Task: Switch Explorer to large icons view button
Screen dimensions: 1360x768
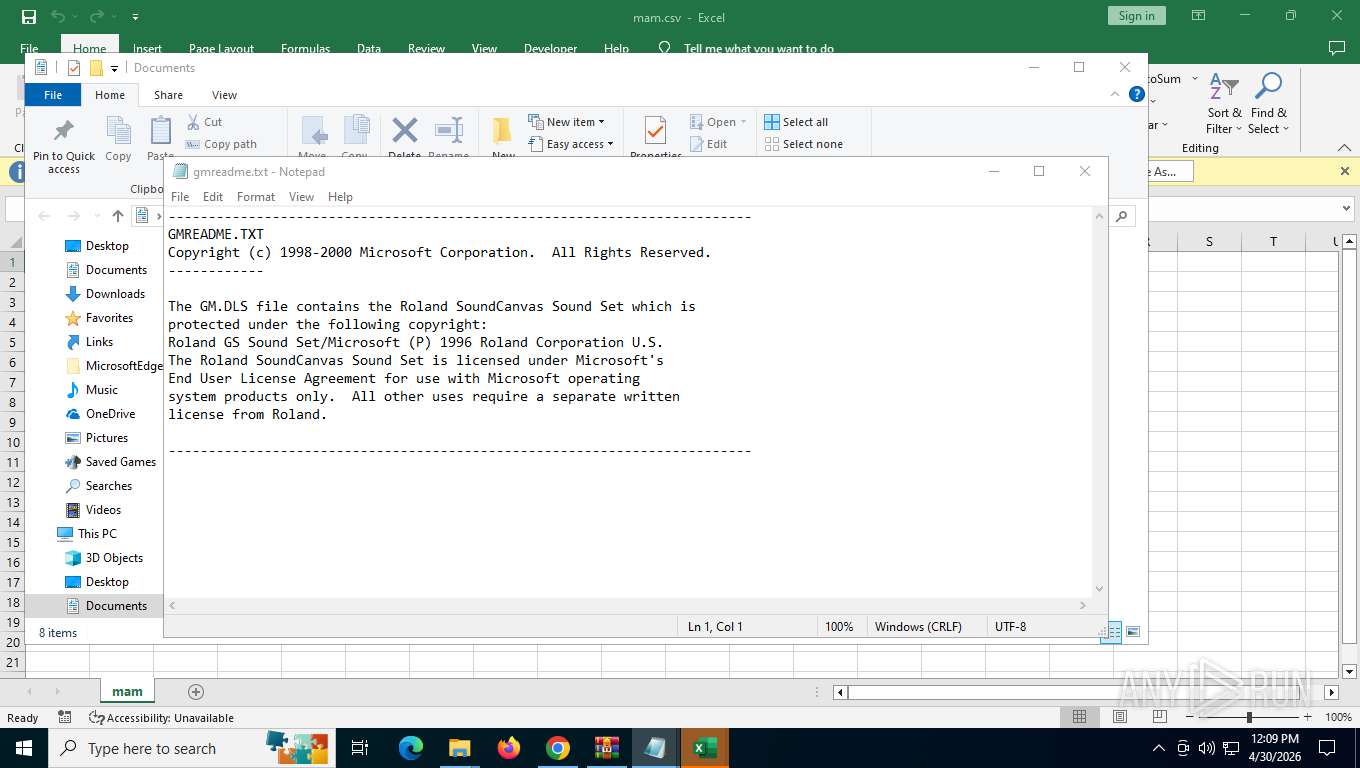Action: pyautogui.click(x=1133, y=632)
